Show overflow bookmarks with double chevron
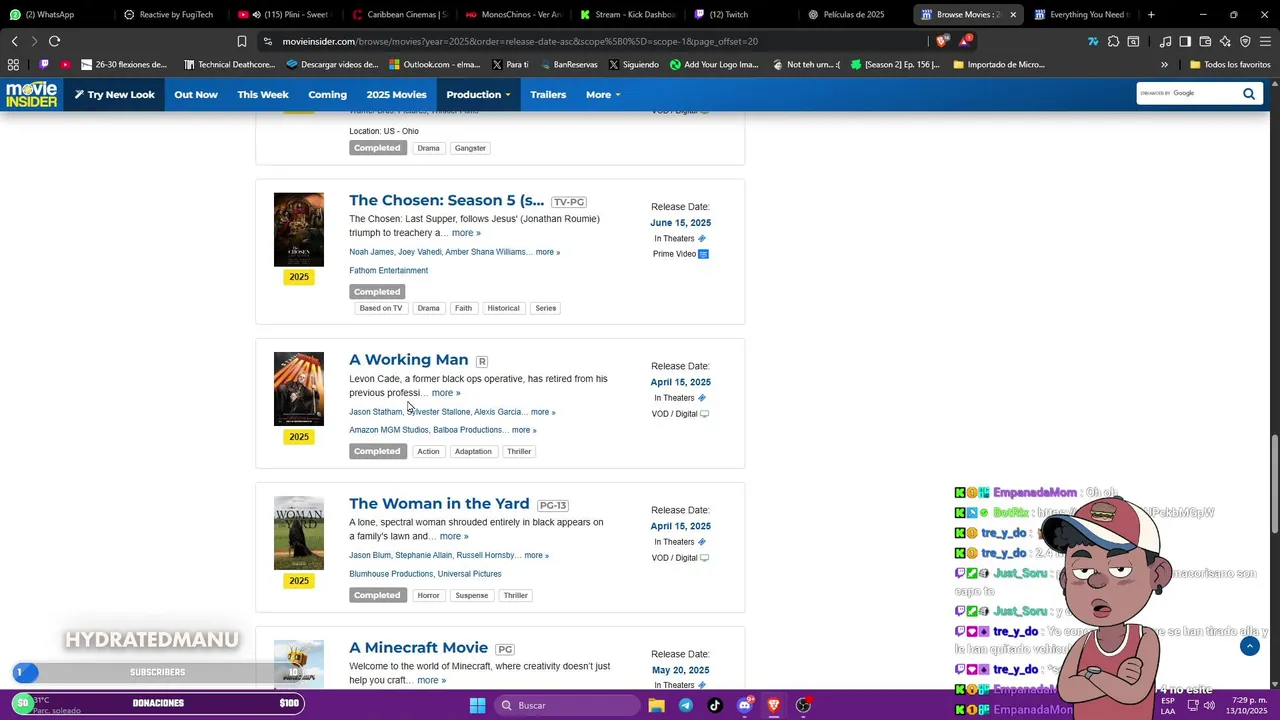Viewport: 1280px width, 720px height. tap(1164, 64)
